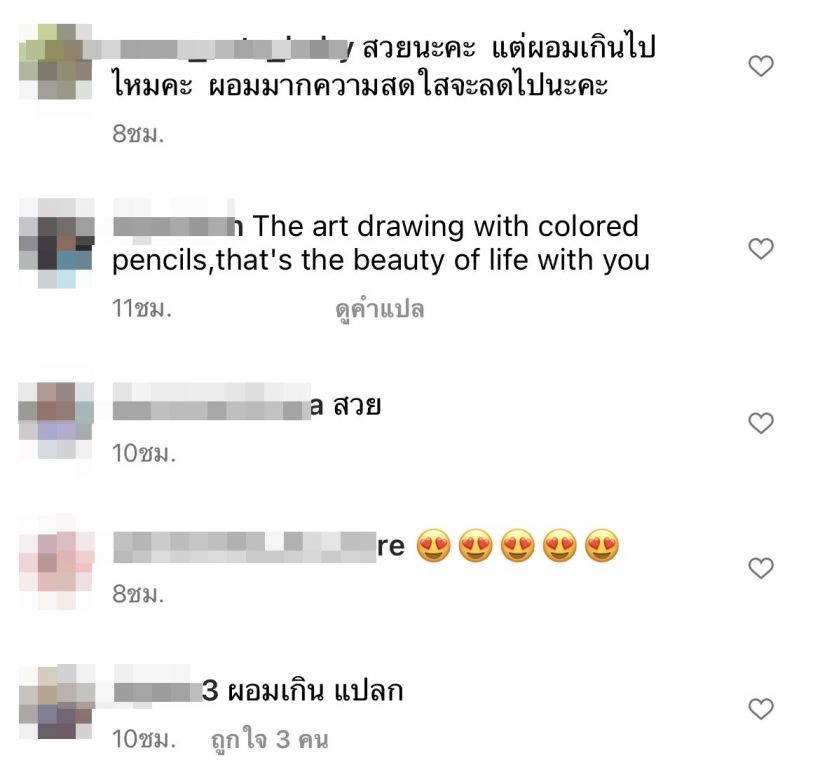
Task: Click ดูคำแปล to see the translation
Action: coord(380,309)
